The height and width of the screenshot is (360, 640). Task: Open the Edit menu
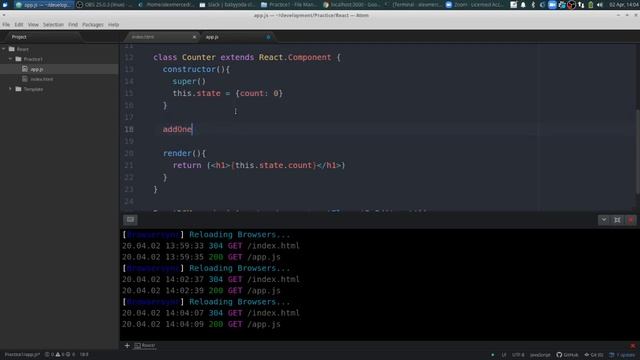click(19, 25)
